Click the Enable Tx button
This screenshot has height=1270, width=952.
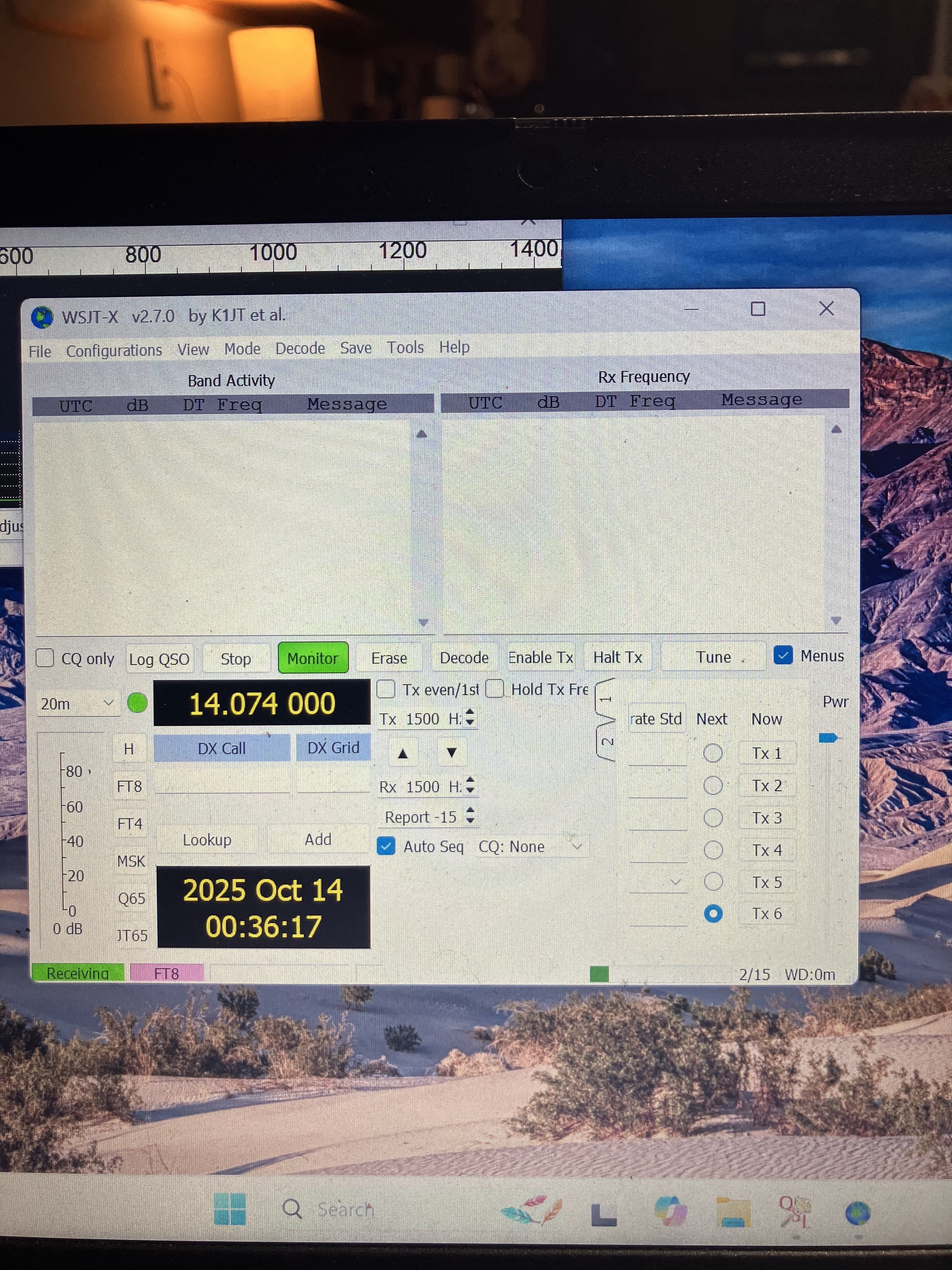(x=540, y=657)
